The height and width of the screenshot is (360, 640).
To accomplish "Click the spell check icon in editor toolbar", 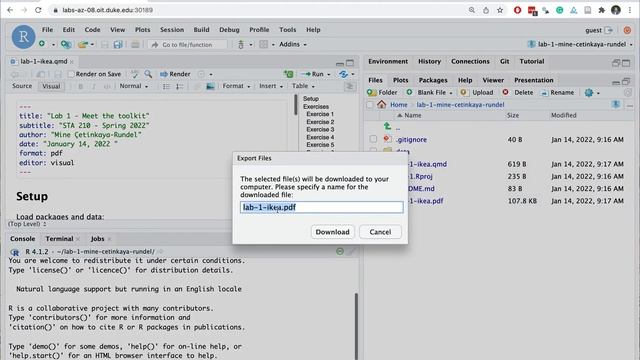I will (134, 74).
